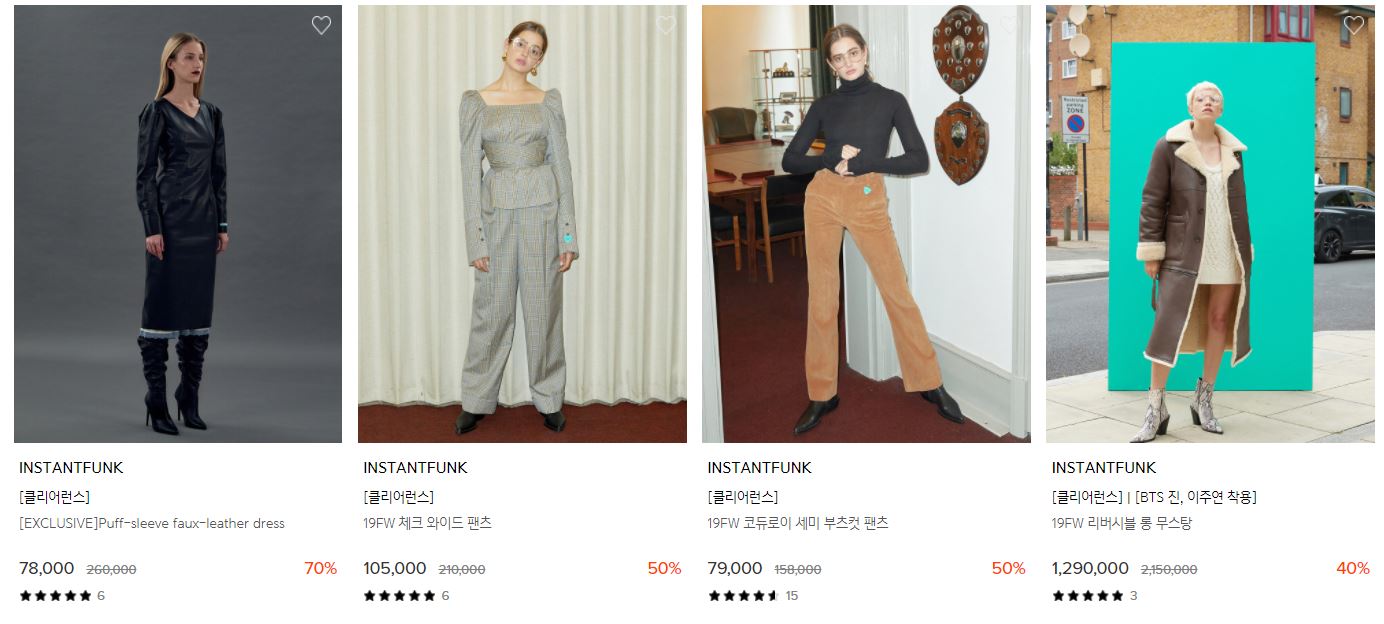Open the black faux-leather dress product image

(x=178, y=224)
